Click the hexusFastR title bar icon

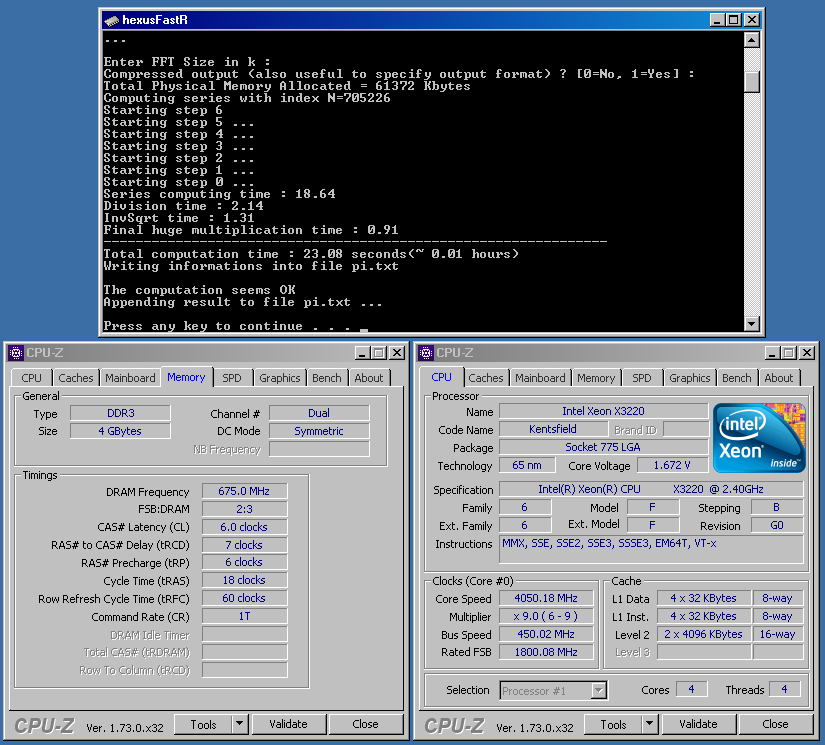pyautogui.click(x=112, y=21)
